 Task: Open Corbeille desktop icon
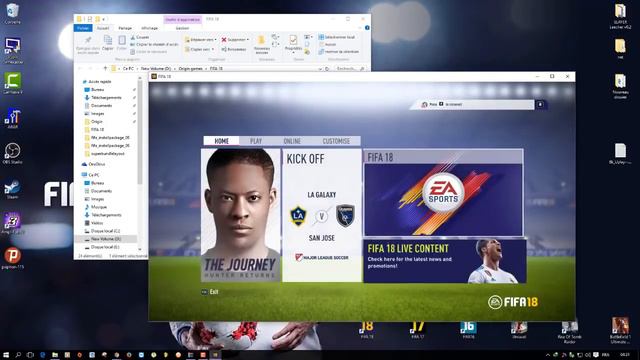(13, 13)
